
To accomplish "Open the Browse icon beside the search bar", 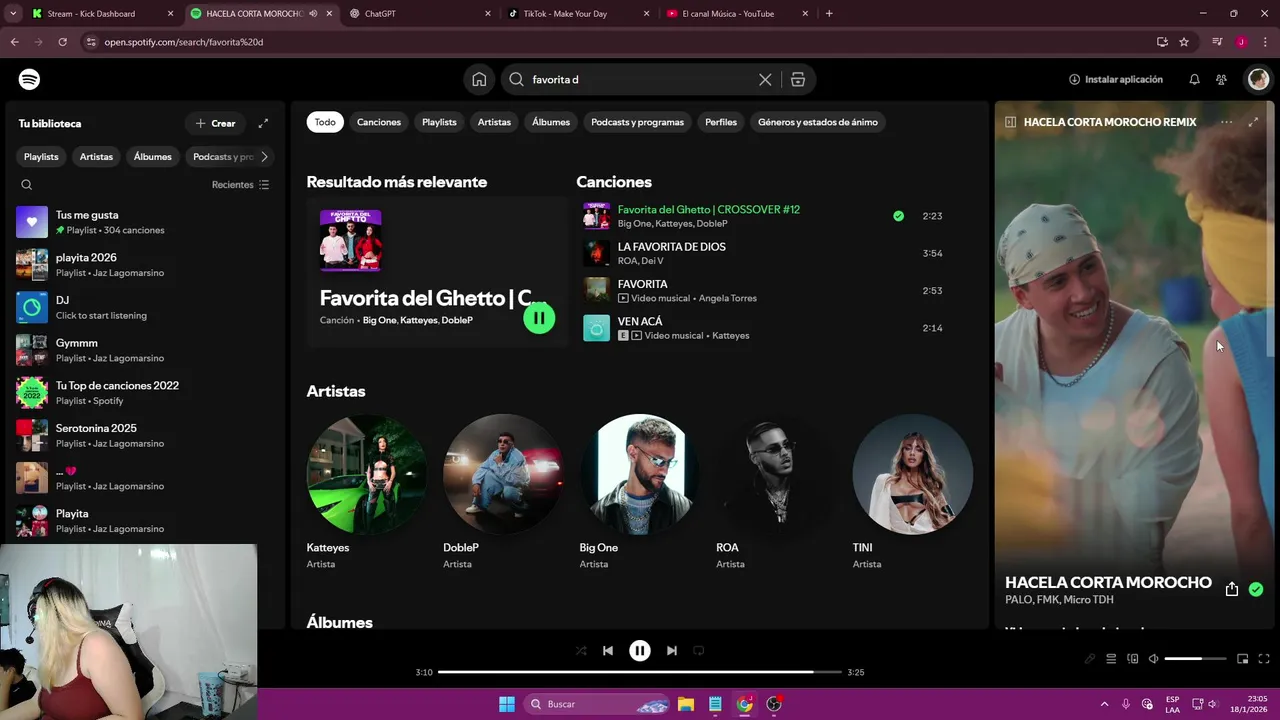I will pyautogui.click(x=798, y=79).
